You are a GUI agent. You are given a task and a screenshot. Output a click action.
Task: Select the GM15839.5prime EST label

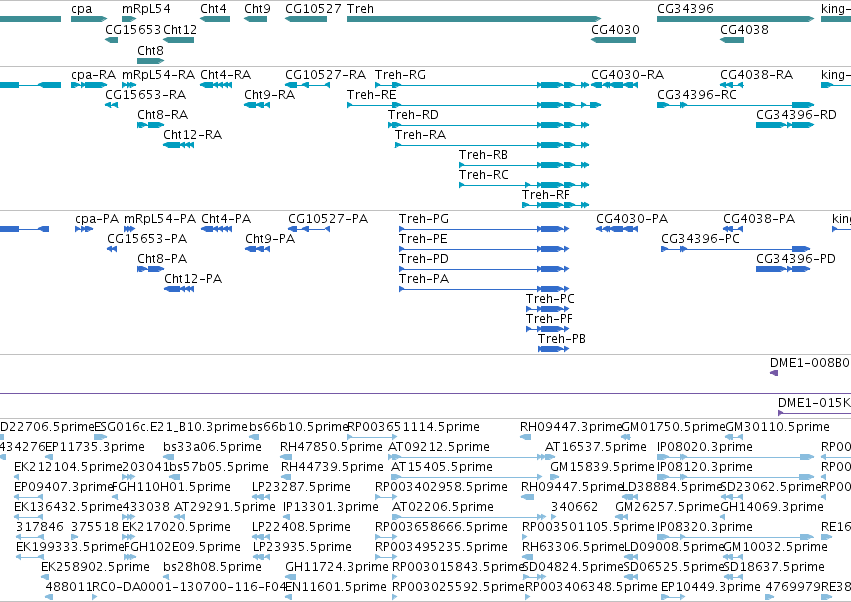click(602, 467)
